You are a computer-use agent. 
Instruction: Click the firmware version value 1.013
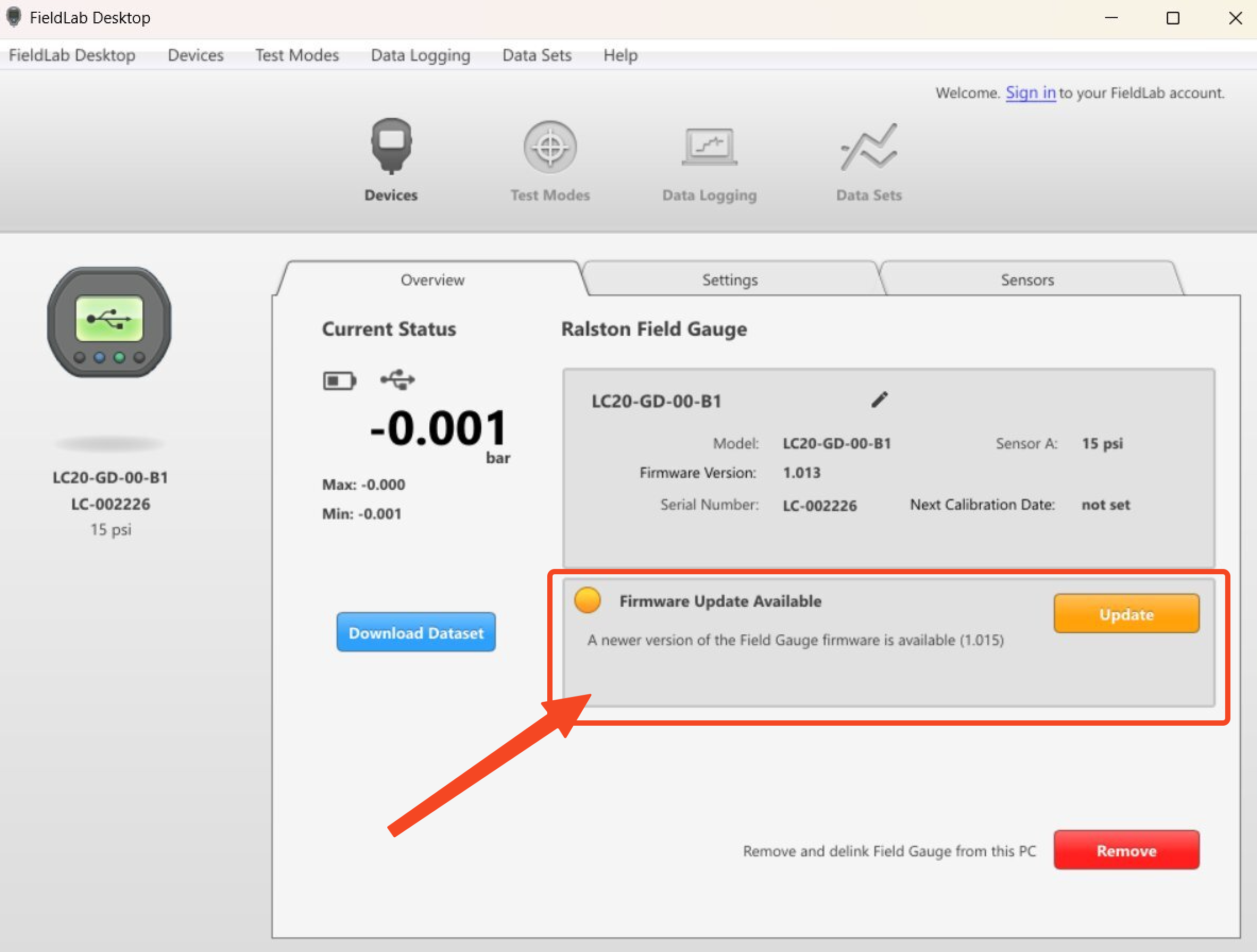[x=801, y=473]
